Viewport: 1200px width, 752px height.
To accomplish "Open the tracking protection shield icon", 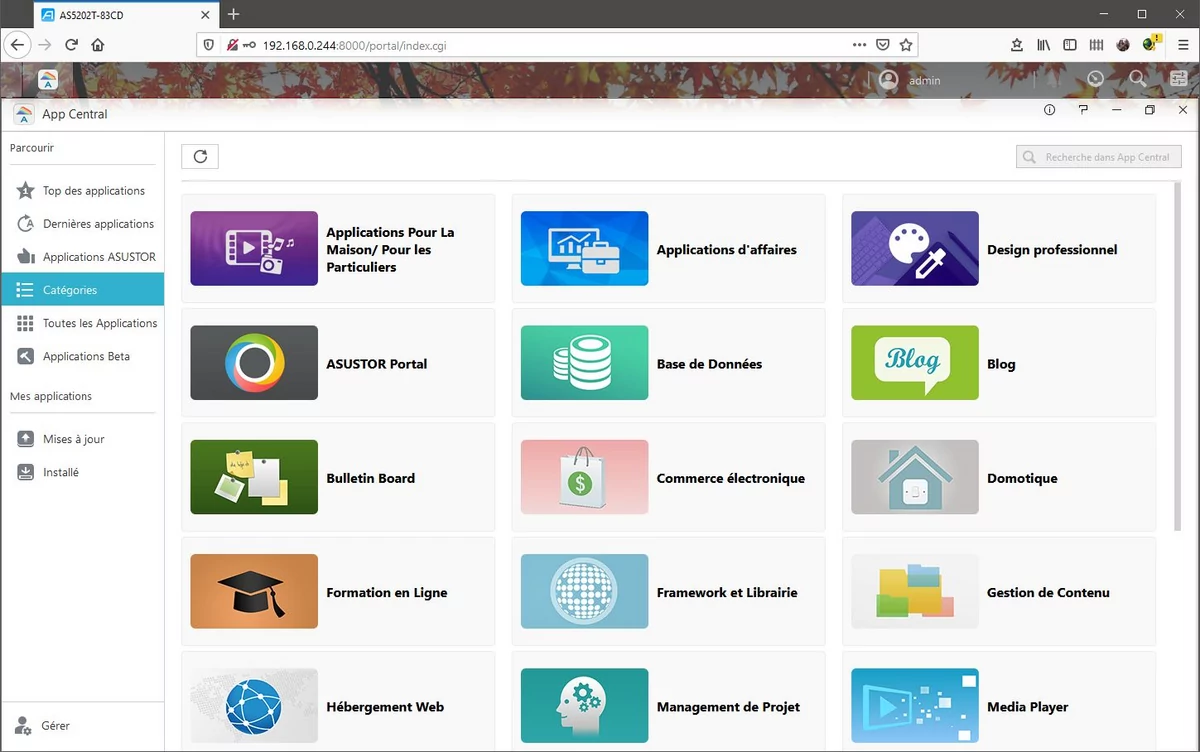I will tap(209, 45).
